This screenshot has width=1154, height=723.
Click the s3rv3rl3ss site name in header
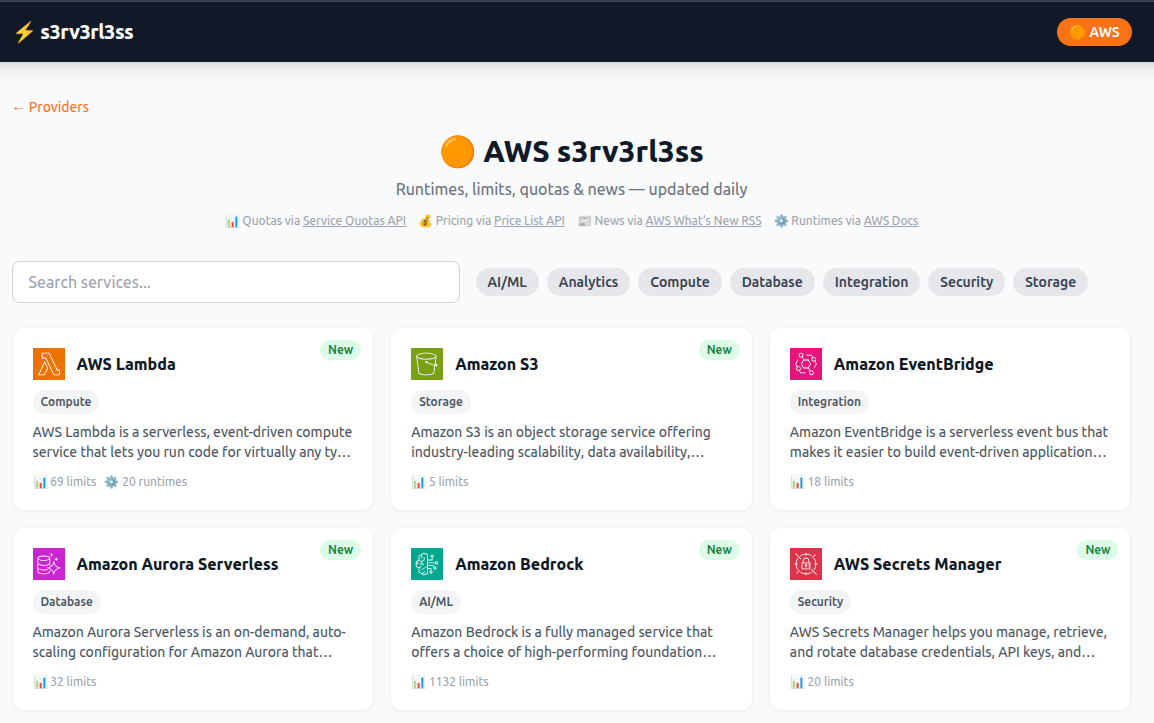[87, 32]
